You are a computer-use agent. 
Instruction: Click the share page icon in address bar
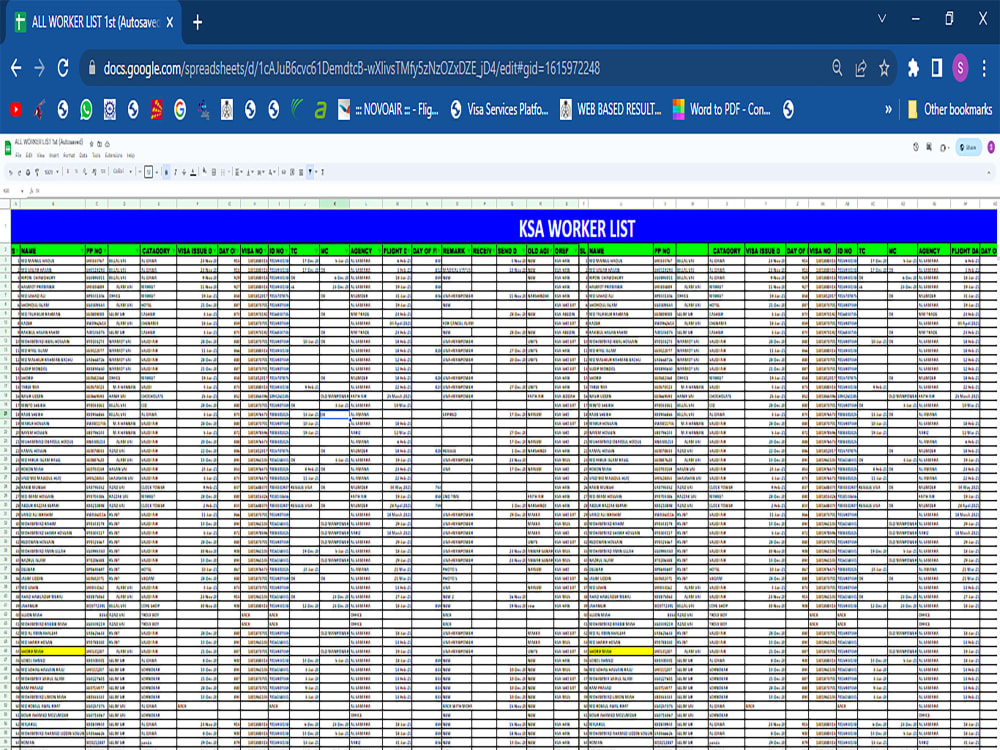[x=861, y=68]
